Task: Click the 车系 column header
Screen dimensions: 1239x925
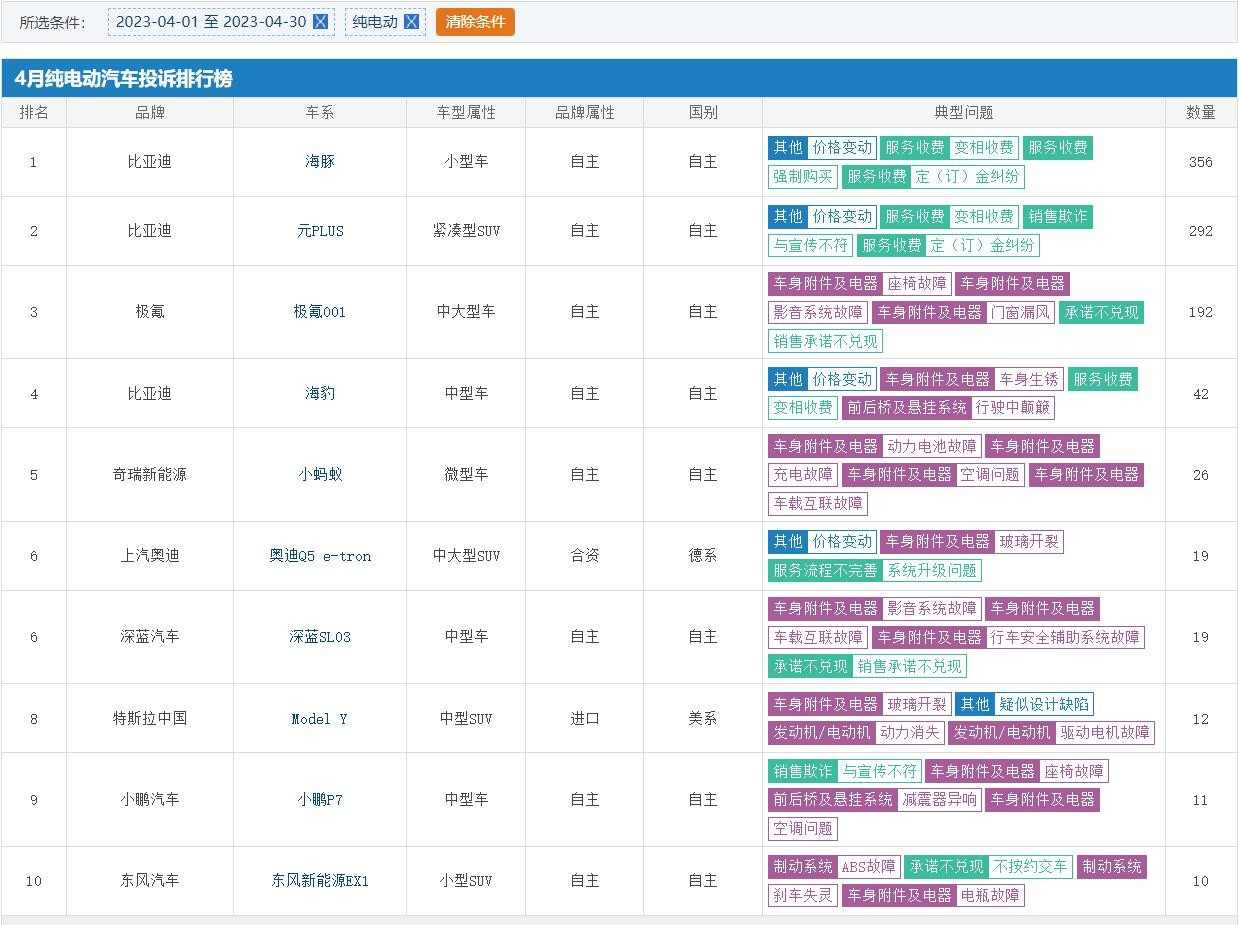Action: (x=320, y=113)
